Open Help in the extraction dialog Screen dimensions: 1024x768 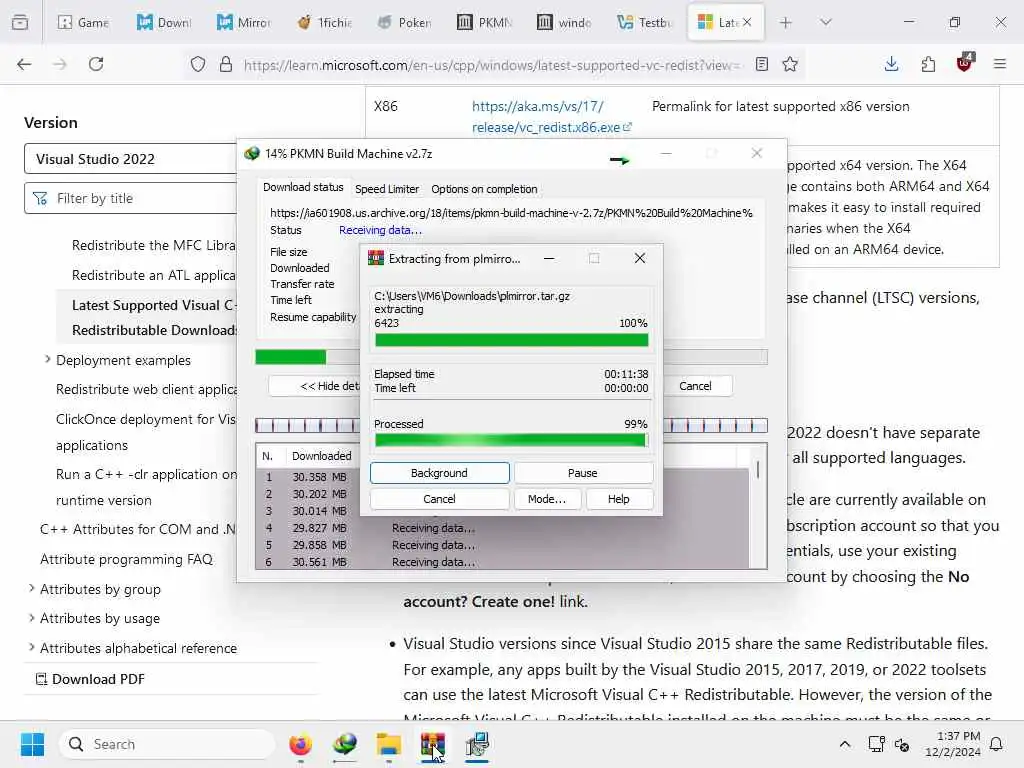618,499
